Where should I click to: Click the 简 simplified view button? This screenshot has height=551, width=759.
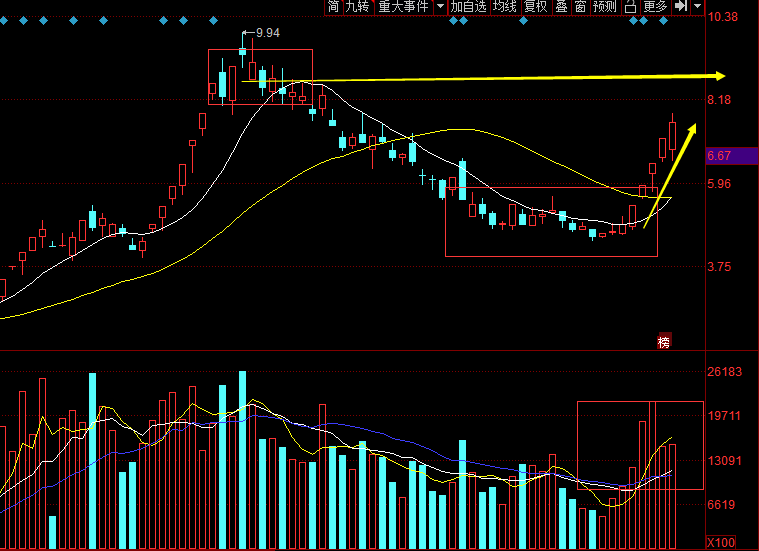[x=334, y=7]
